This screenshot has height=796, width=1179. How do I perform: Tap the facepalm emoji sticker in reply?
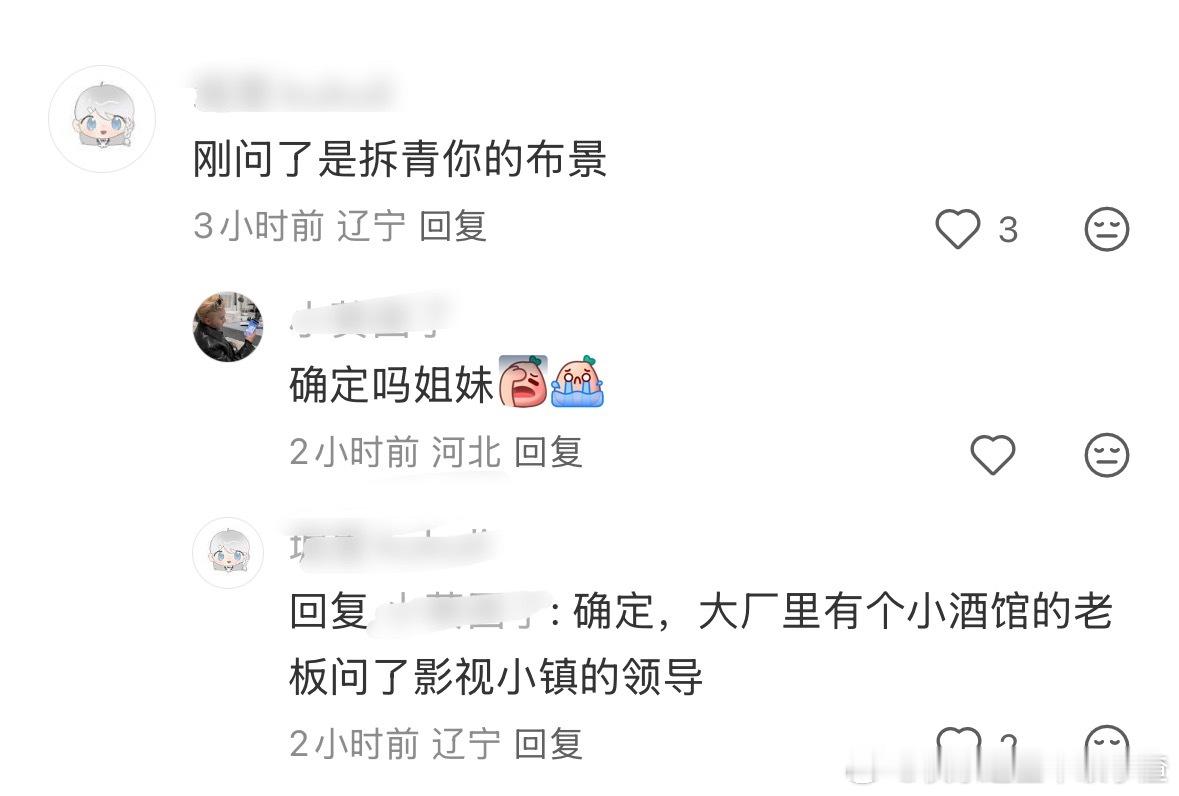[523, 382]
